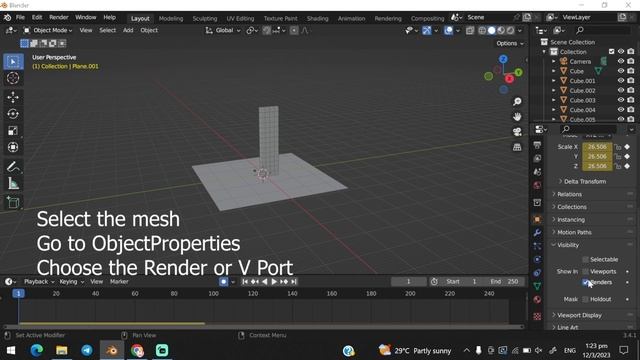Select the Measure tool
The height and width of the screenshot is (360, 640).
(x=13, y=184)
